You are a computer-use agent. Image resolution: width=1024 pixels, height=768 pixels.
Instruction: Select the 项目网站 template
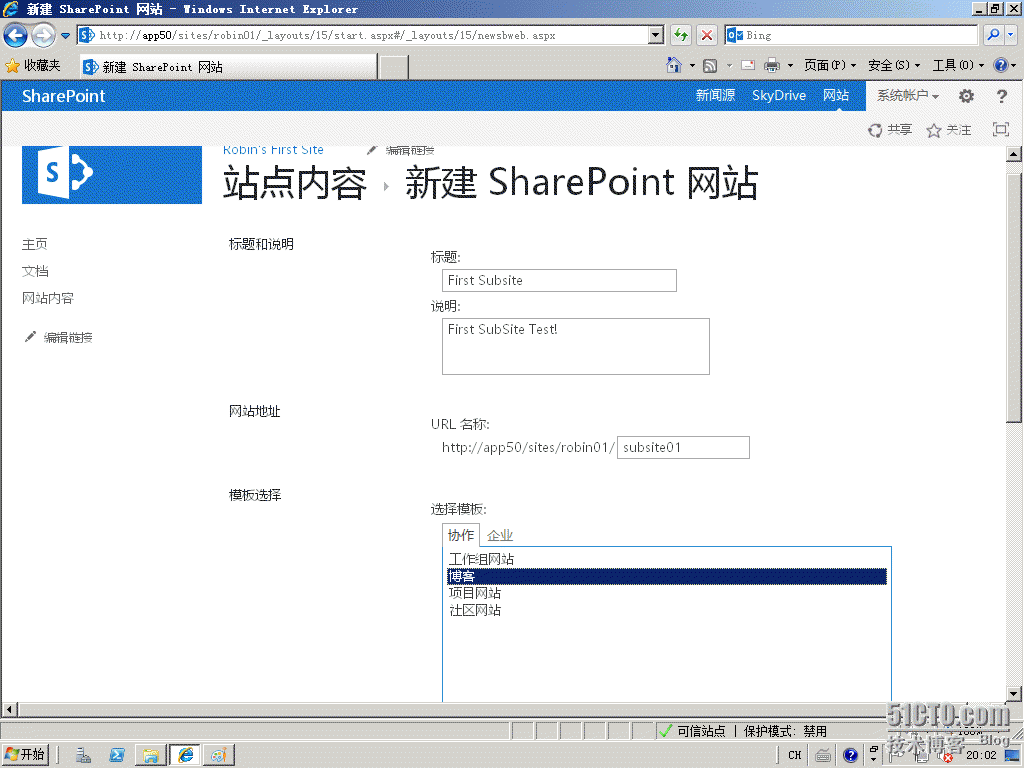(x=667, y=593)
